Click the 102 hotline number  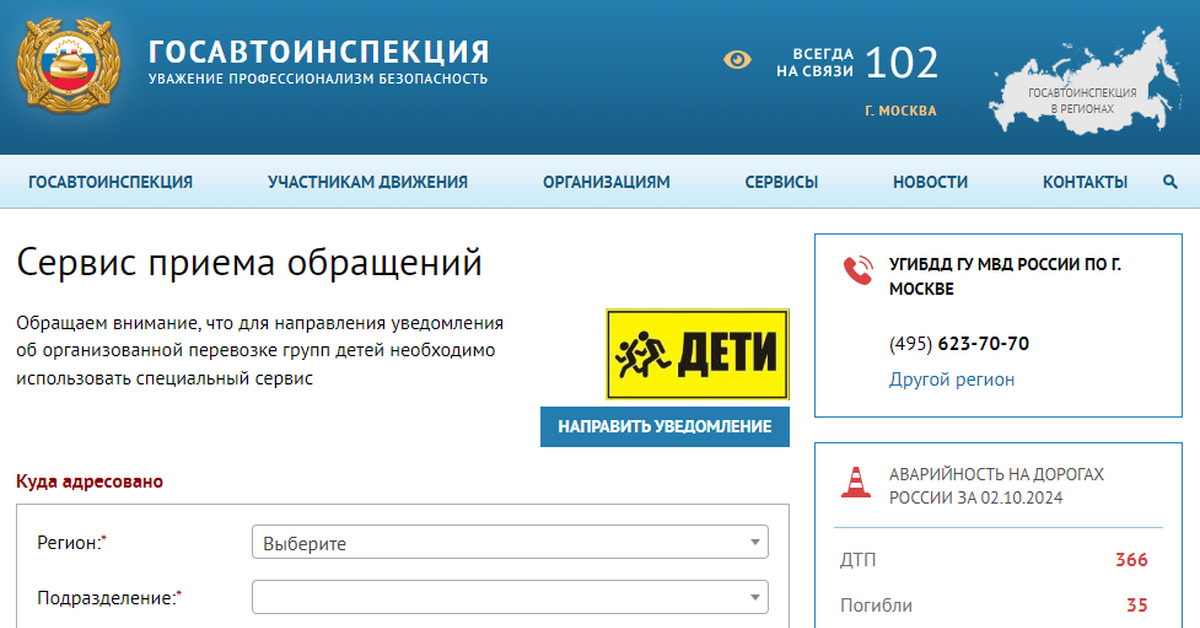(x=902, y=63)
